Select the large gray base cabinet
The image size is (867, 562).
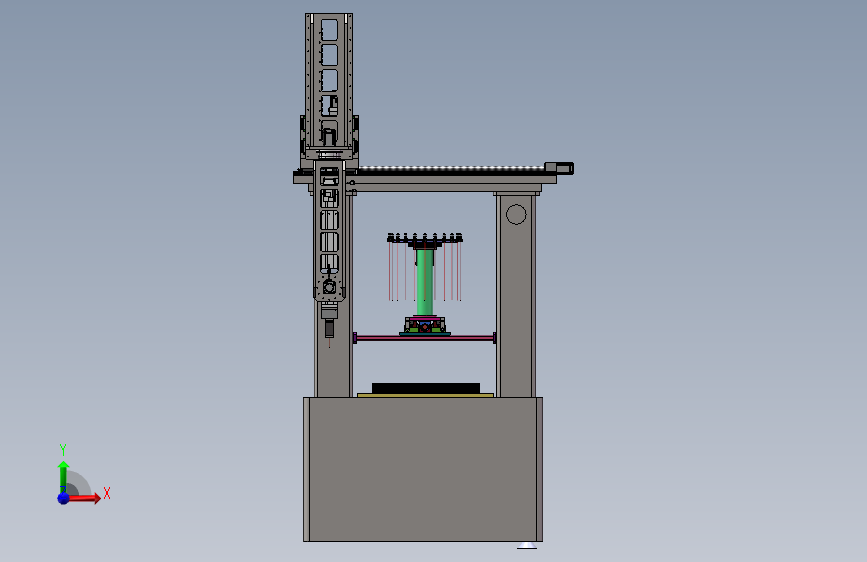coord(423,469)
